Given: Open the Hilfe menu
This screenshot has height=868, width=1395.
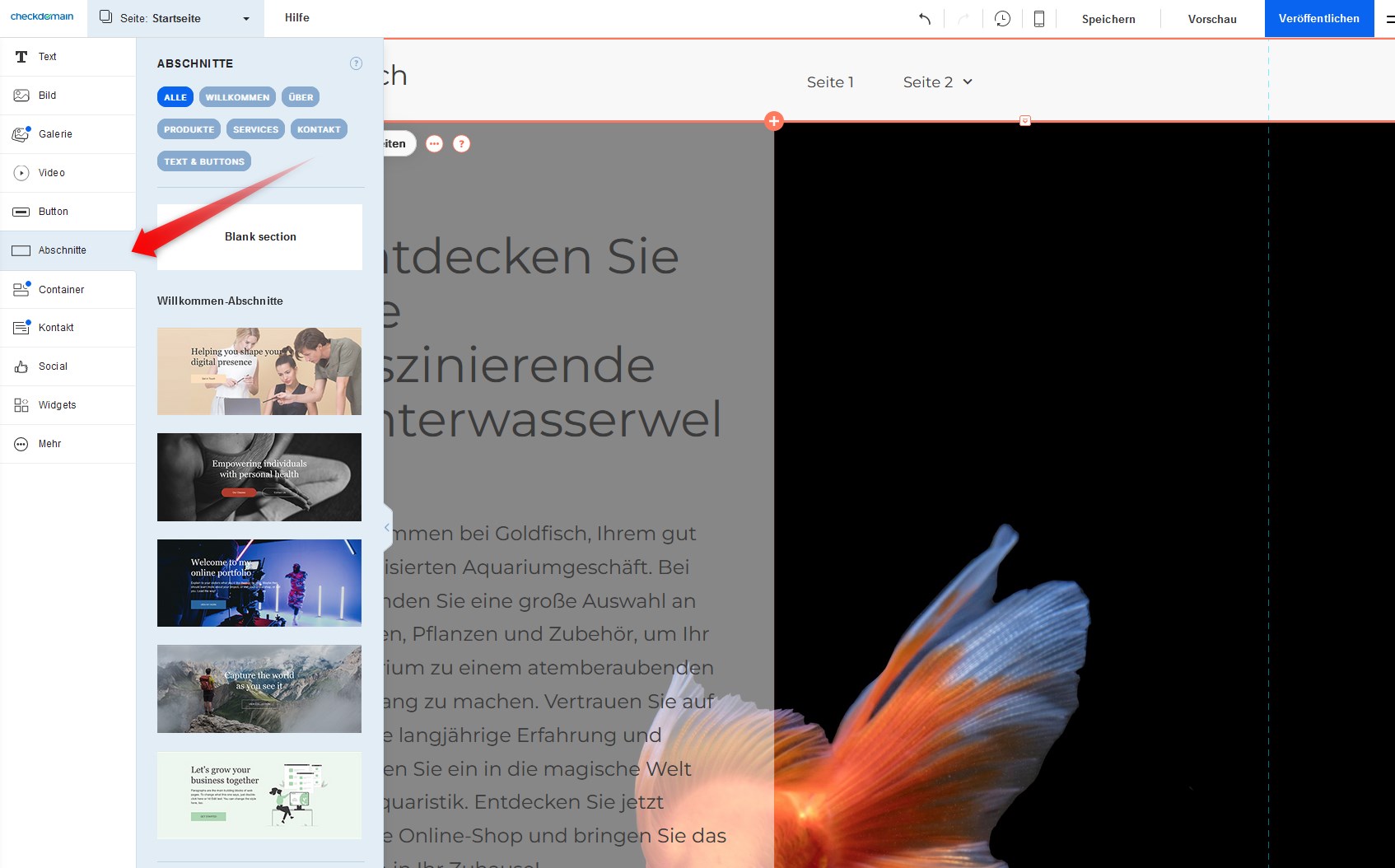Looking at the screenshot, I should click(296, 18).
